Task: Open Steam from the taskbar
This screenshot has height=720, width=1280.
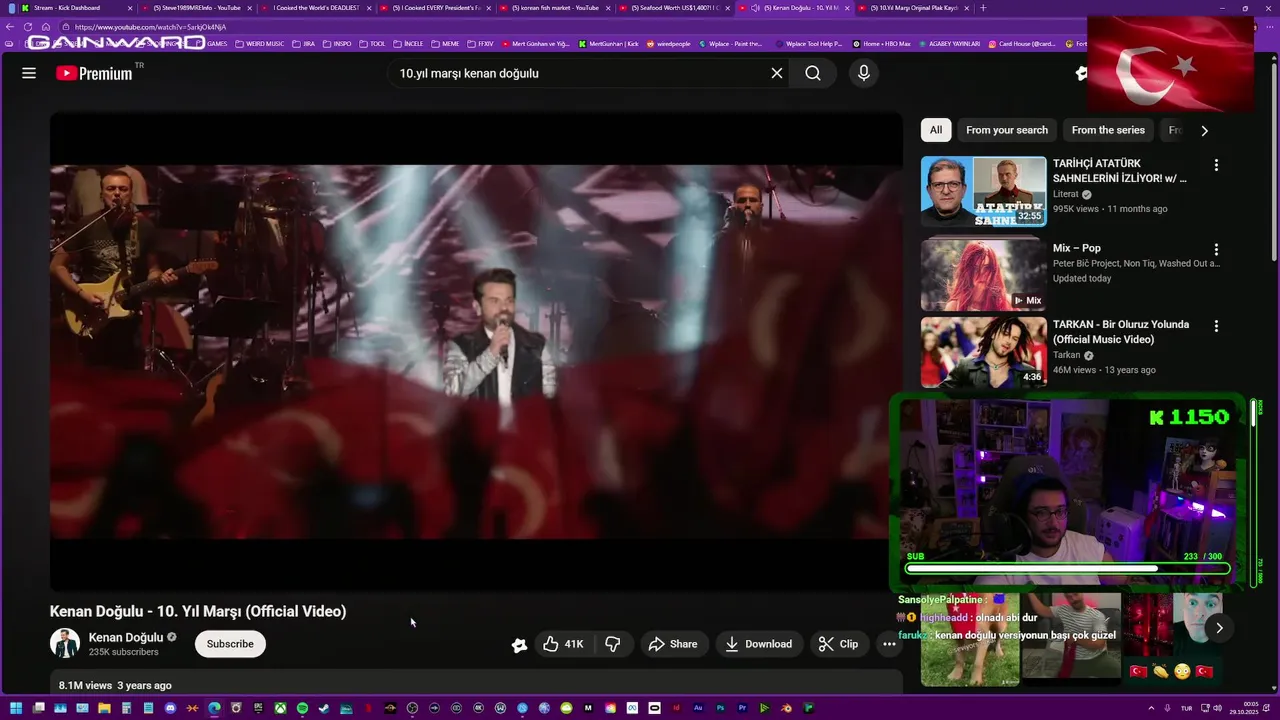Action: point(324,708)
